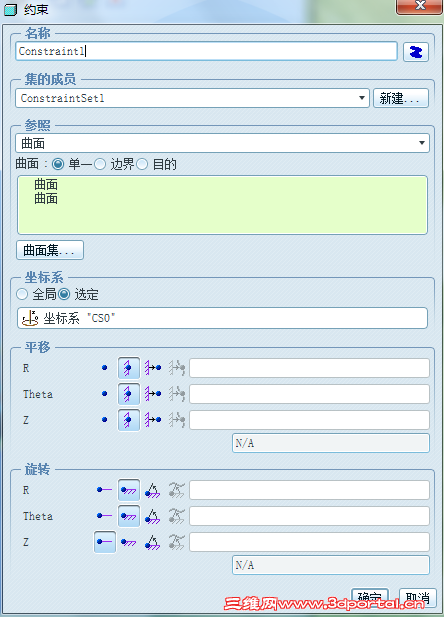Set translation Z to Prescribed

tap(153, 420)
